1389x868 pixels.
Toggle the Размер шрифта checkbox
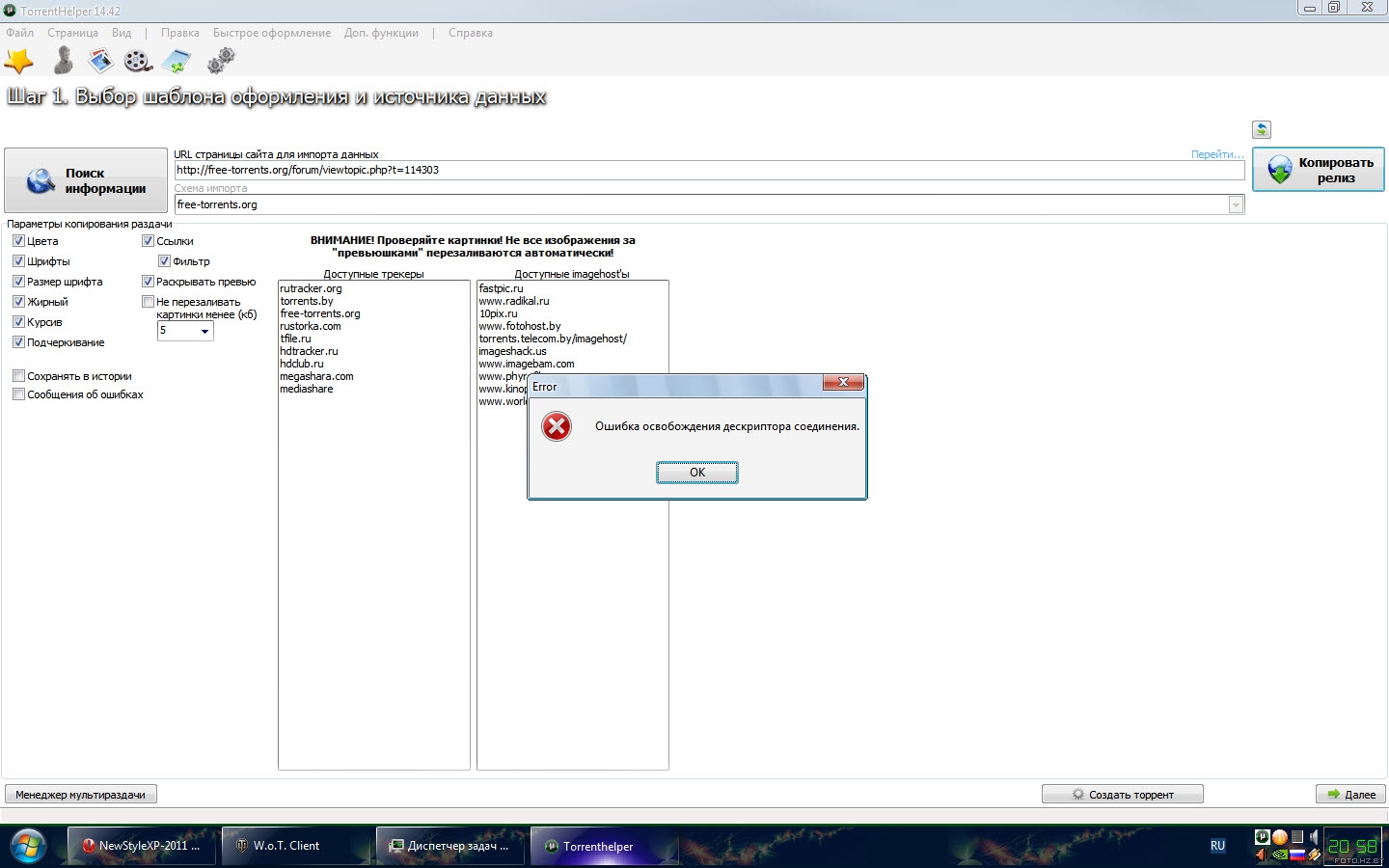(x=18, y=281)
